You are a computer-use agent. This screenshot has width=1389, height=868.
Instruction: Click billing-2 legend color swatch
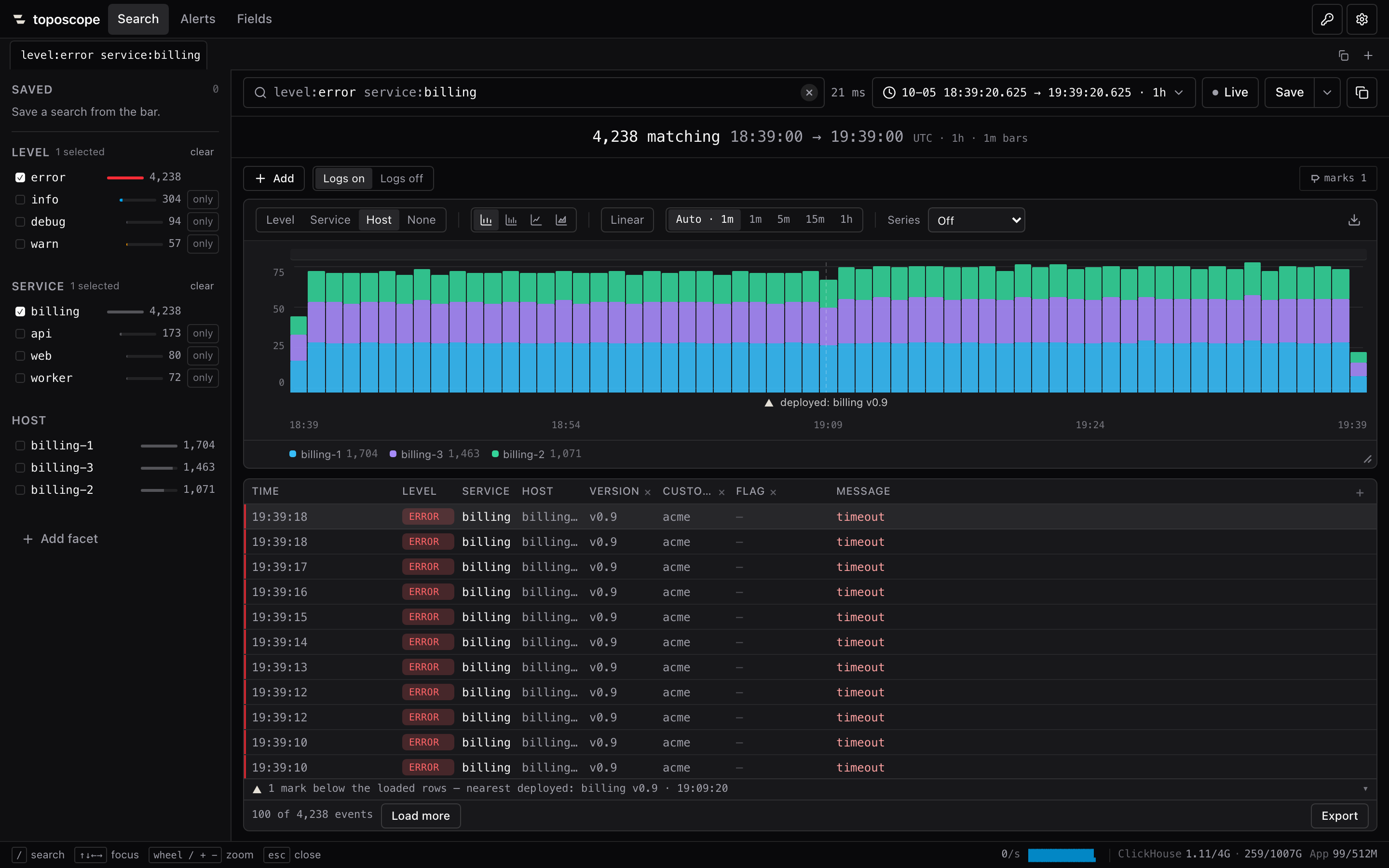(x=495, y=454)
